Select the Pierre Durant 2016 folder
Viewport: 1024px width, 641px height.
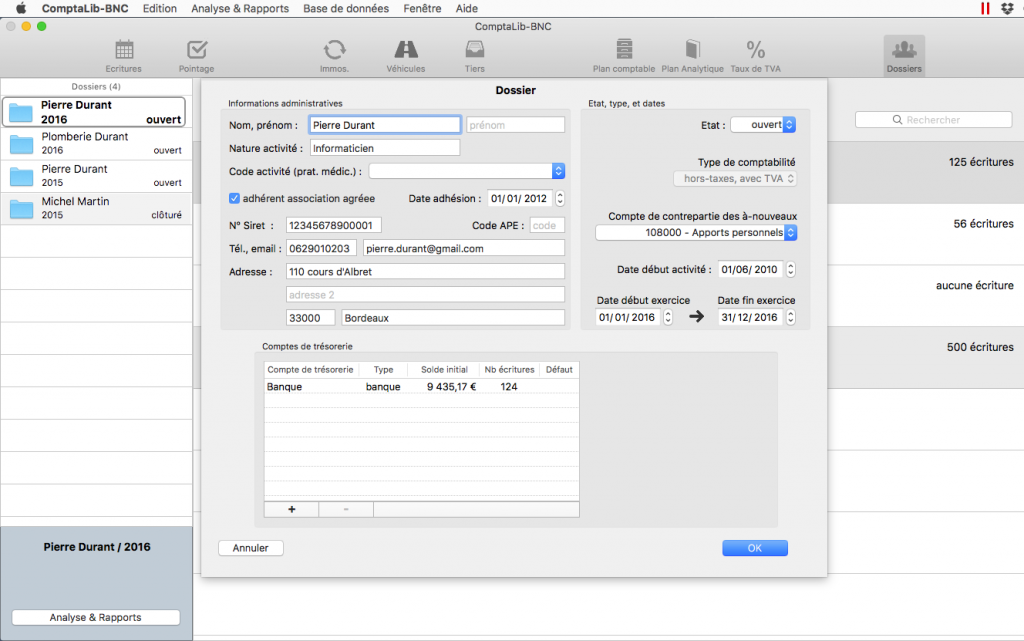94,112
